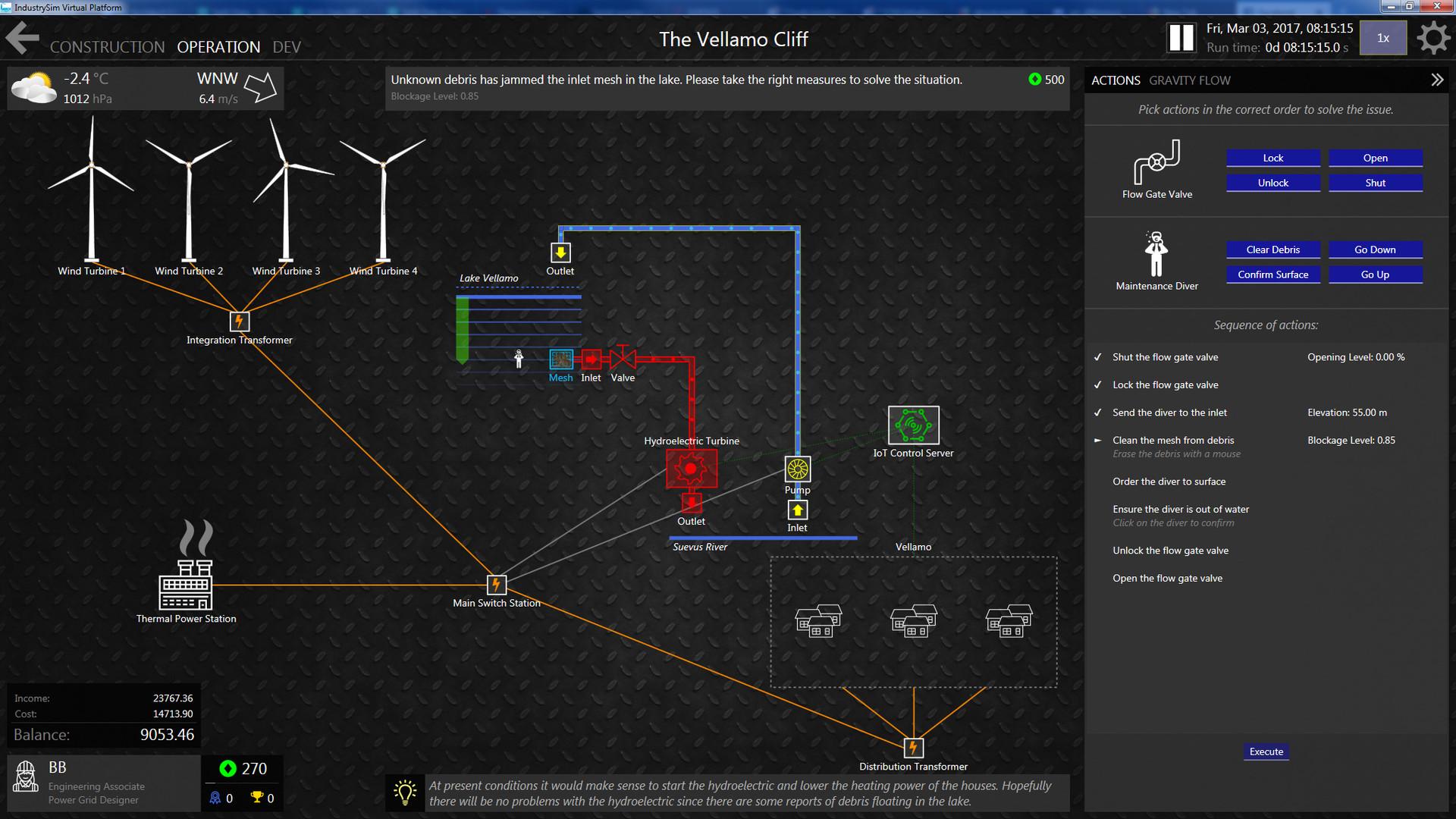The height and width of the screenshot is (819, 1456).
Task: Click the 1x simulation speed control
Action: click(x=1383, y=36)
